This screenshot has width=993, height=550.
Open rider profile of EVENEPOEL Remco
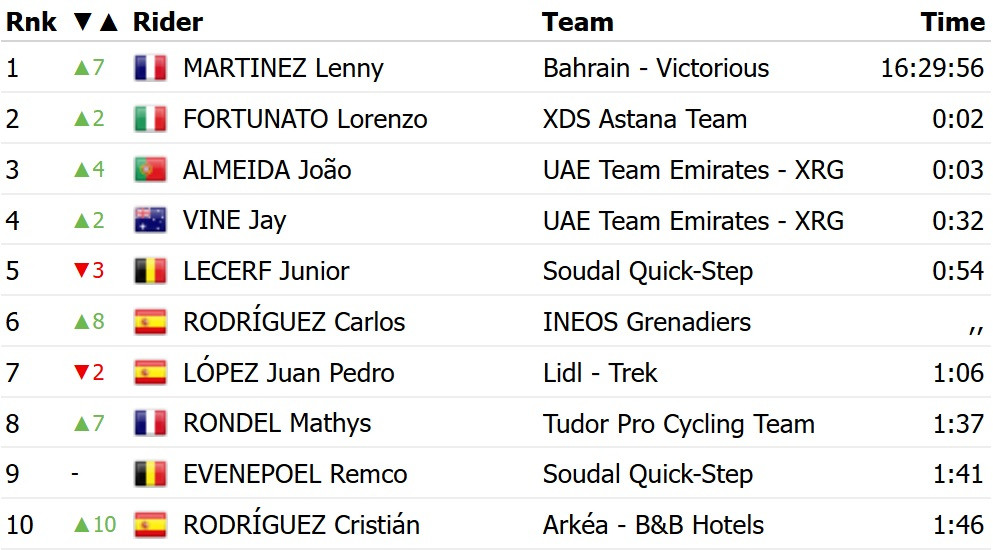click(294, 474)
